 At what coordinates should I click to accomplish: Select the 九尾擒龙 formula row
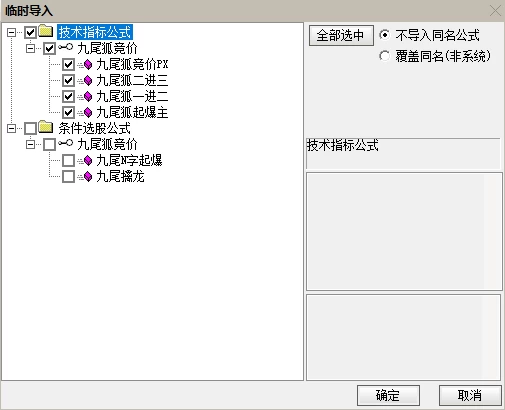tap(120, 177)
